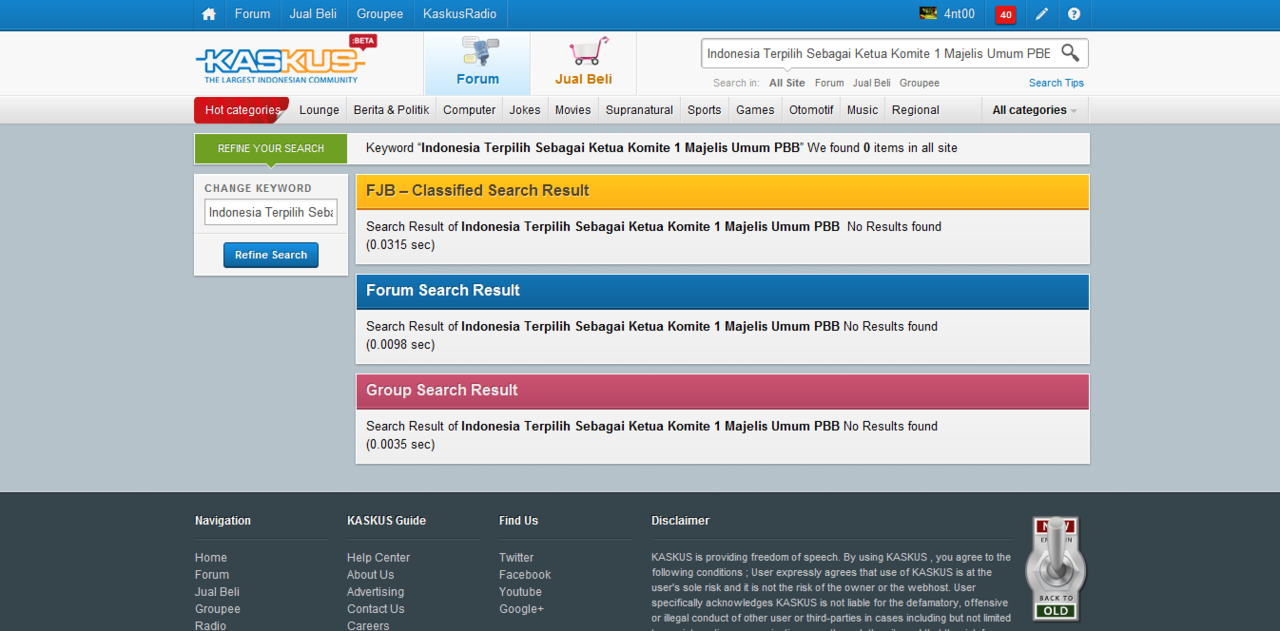Click the home icon in top bar
1280x631 pixels.
point(208,14)
